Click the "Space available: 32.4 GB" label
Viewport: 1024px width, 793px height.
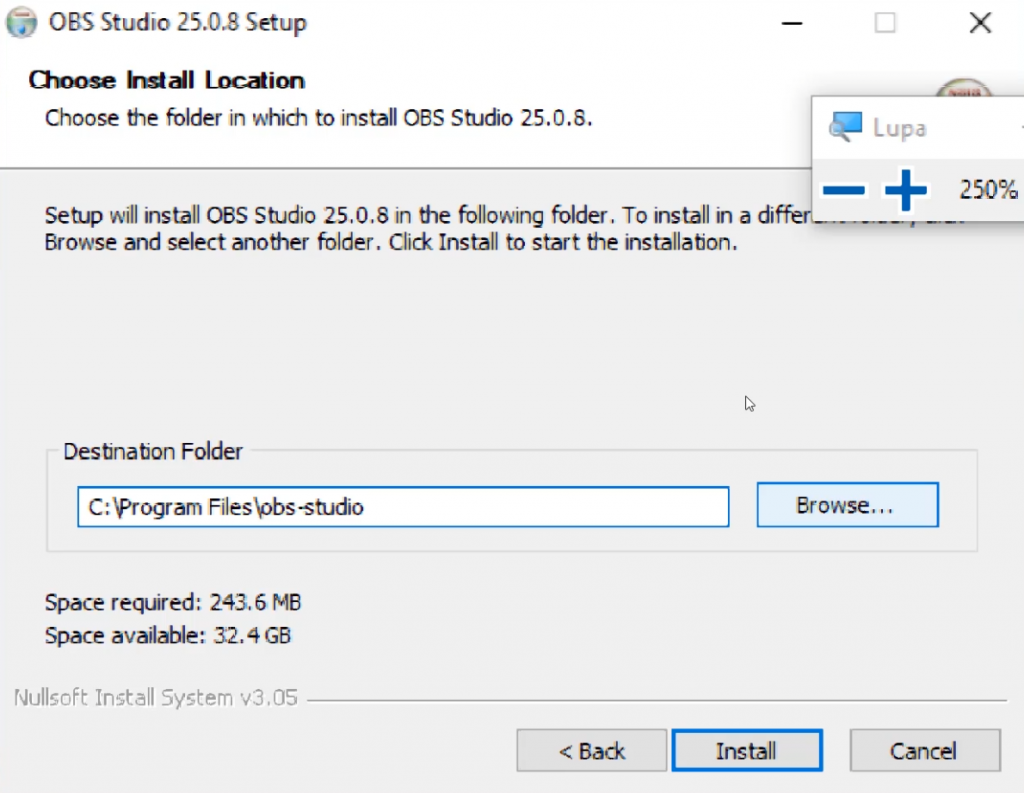(168, 634)
